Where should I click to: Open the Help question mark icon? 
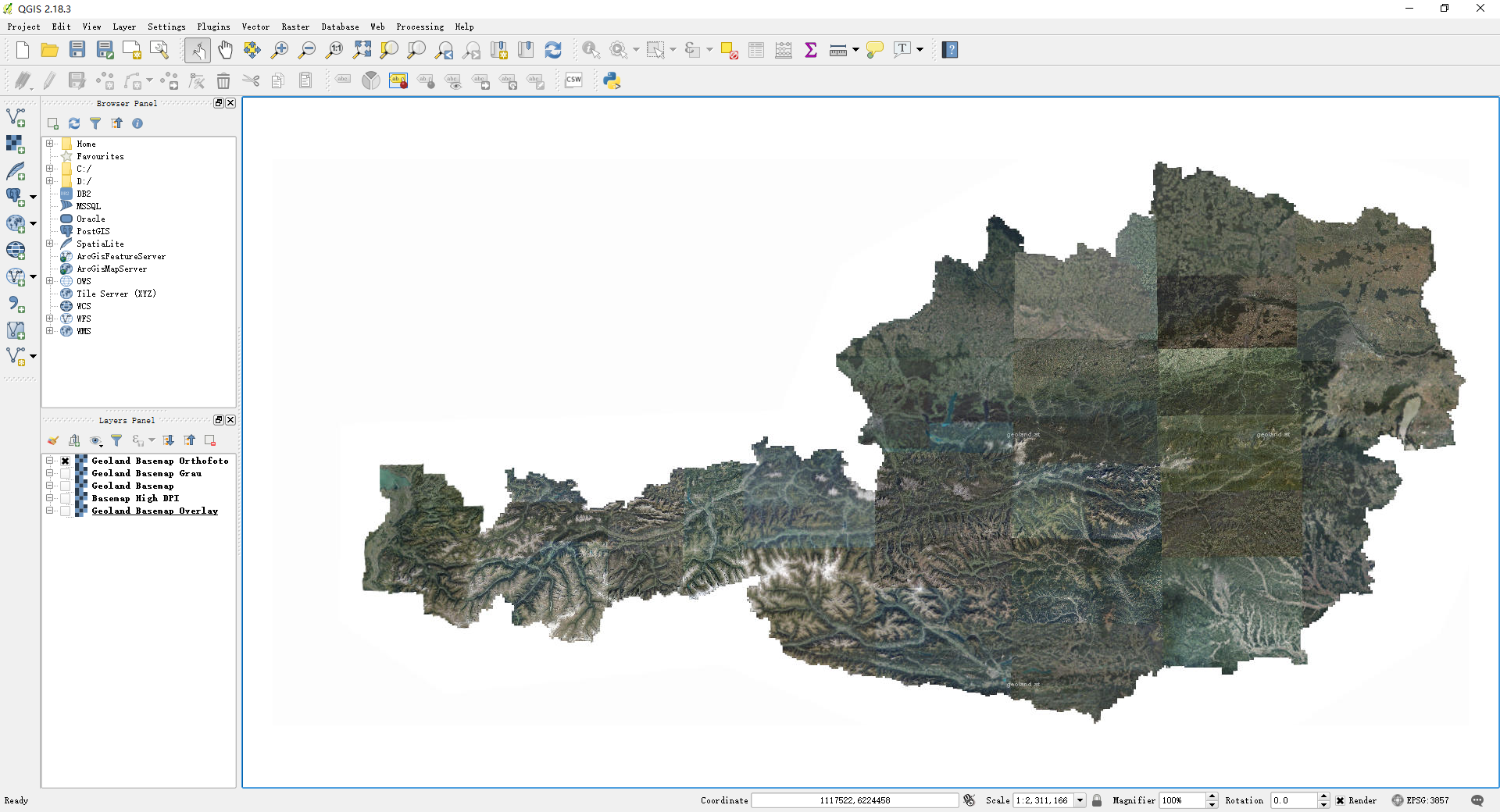(950, 50)
